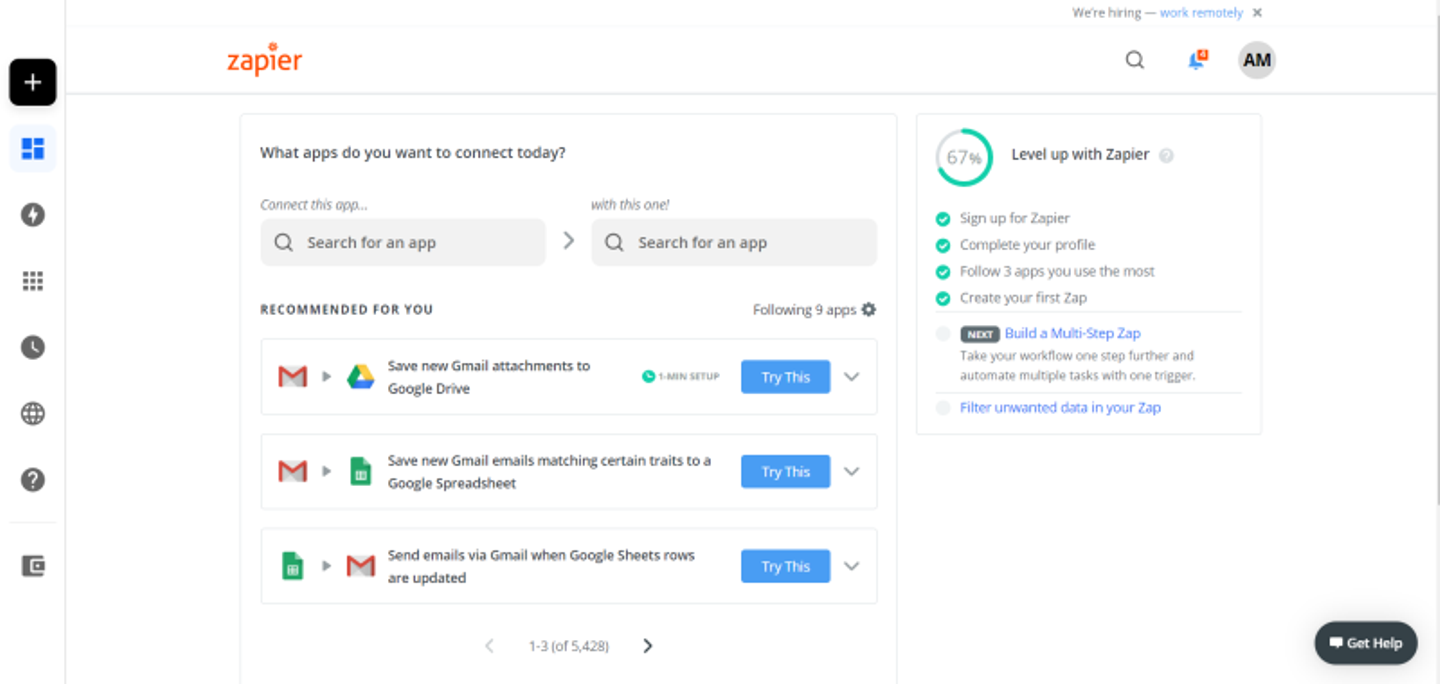The height and width of the screenshot is (684, 1440).
Task: Click Try This for Gmail attachments zap
Action: [x=785, y=377]
